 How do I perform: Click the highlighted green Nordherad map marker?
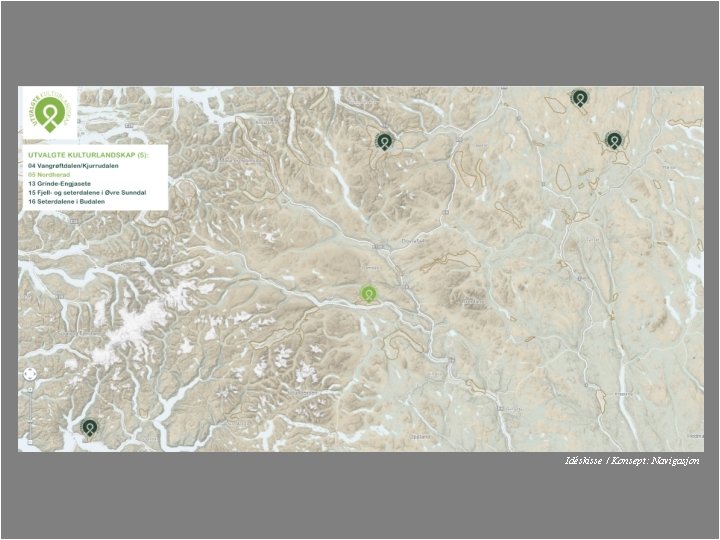pyautogui.click(x=368, y=294)
